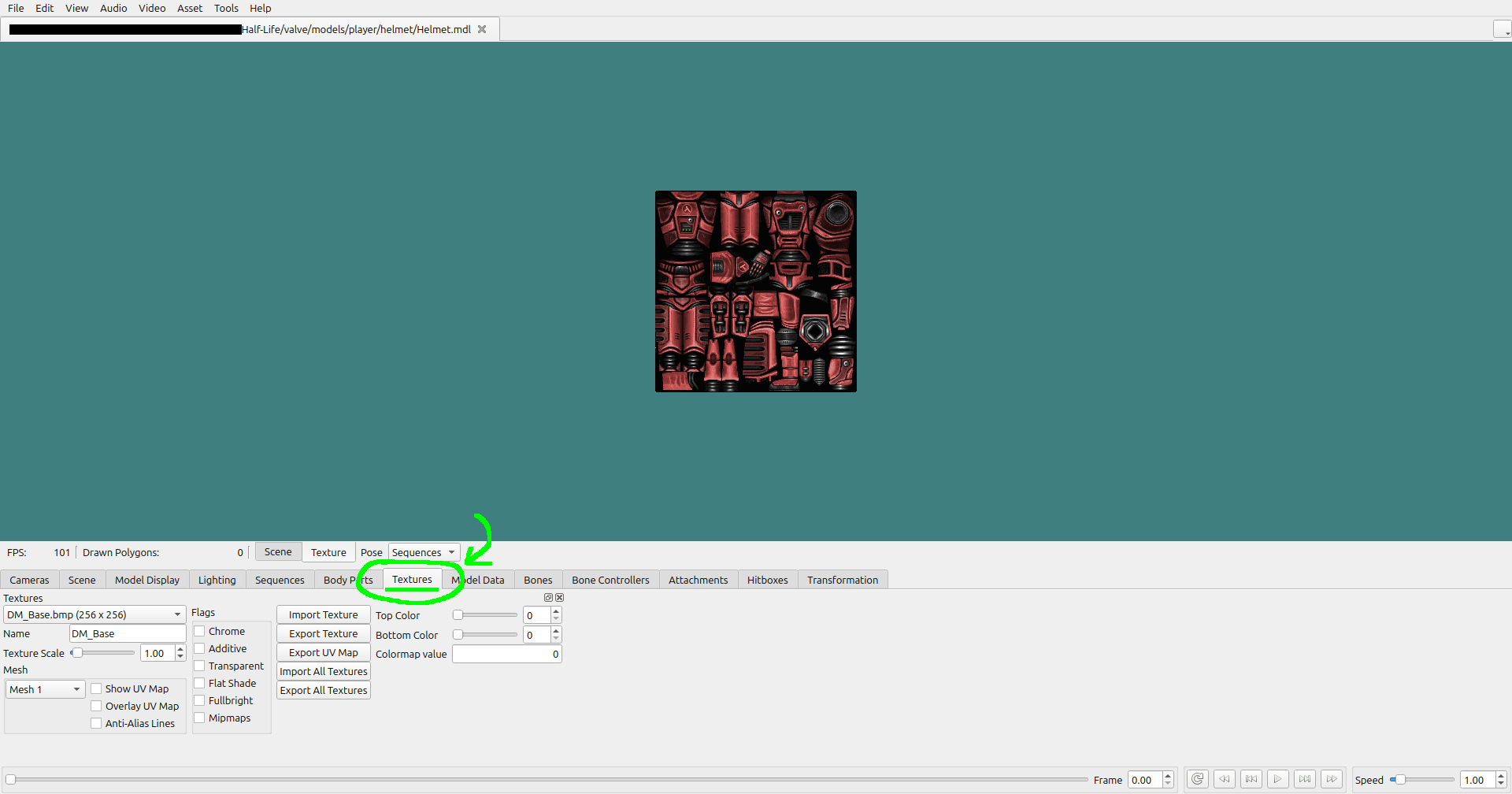Viewport: 1512px width, 794px height.
Task: Click the loop playback icon
Action: tap(1198, 779)
